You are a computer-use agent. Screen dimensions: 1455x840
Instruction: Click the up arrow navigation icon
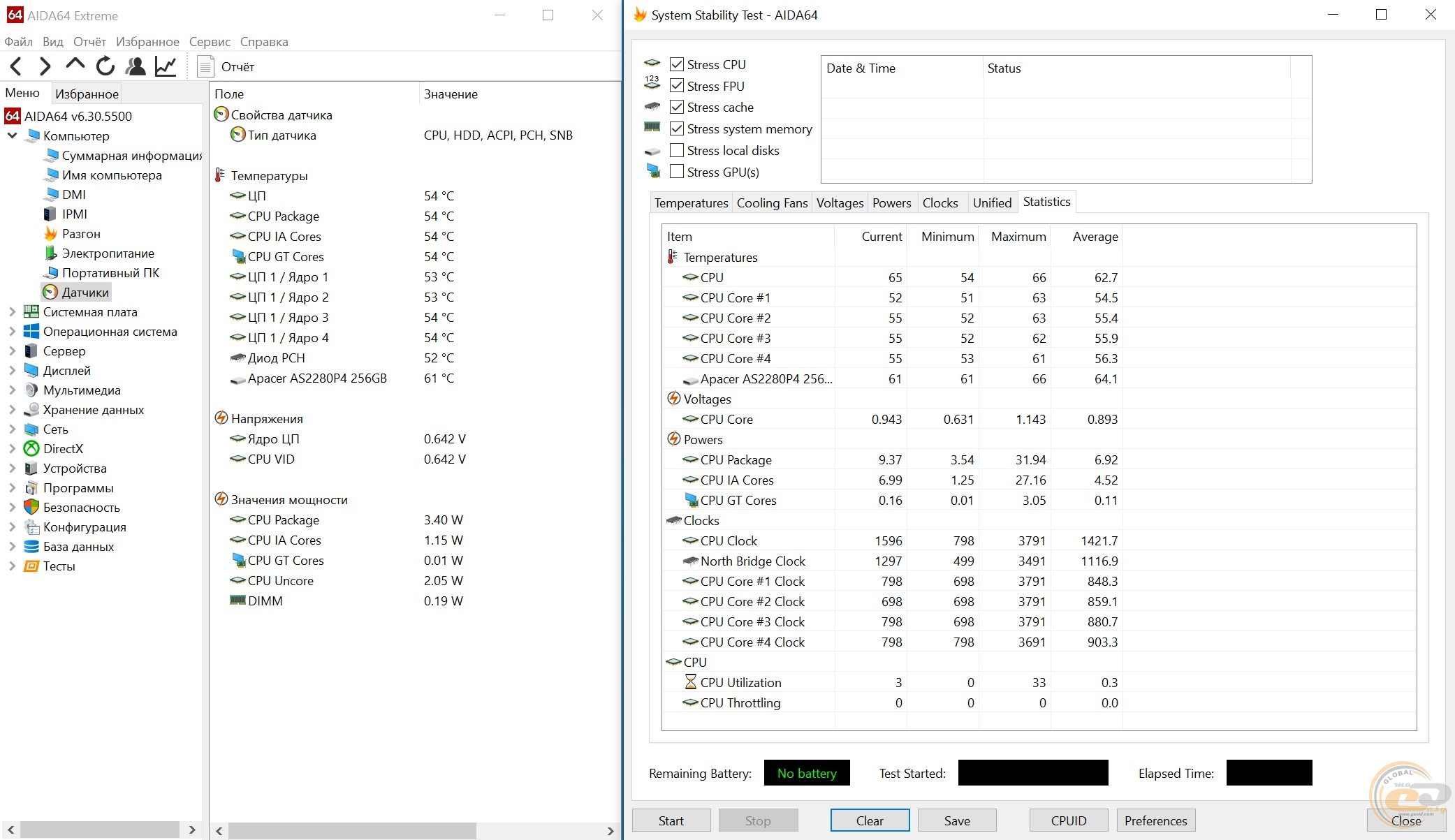point(75,65)
